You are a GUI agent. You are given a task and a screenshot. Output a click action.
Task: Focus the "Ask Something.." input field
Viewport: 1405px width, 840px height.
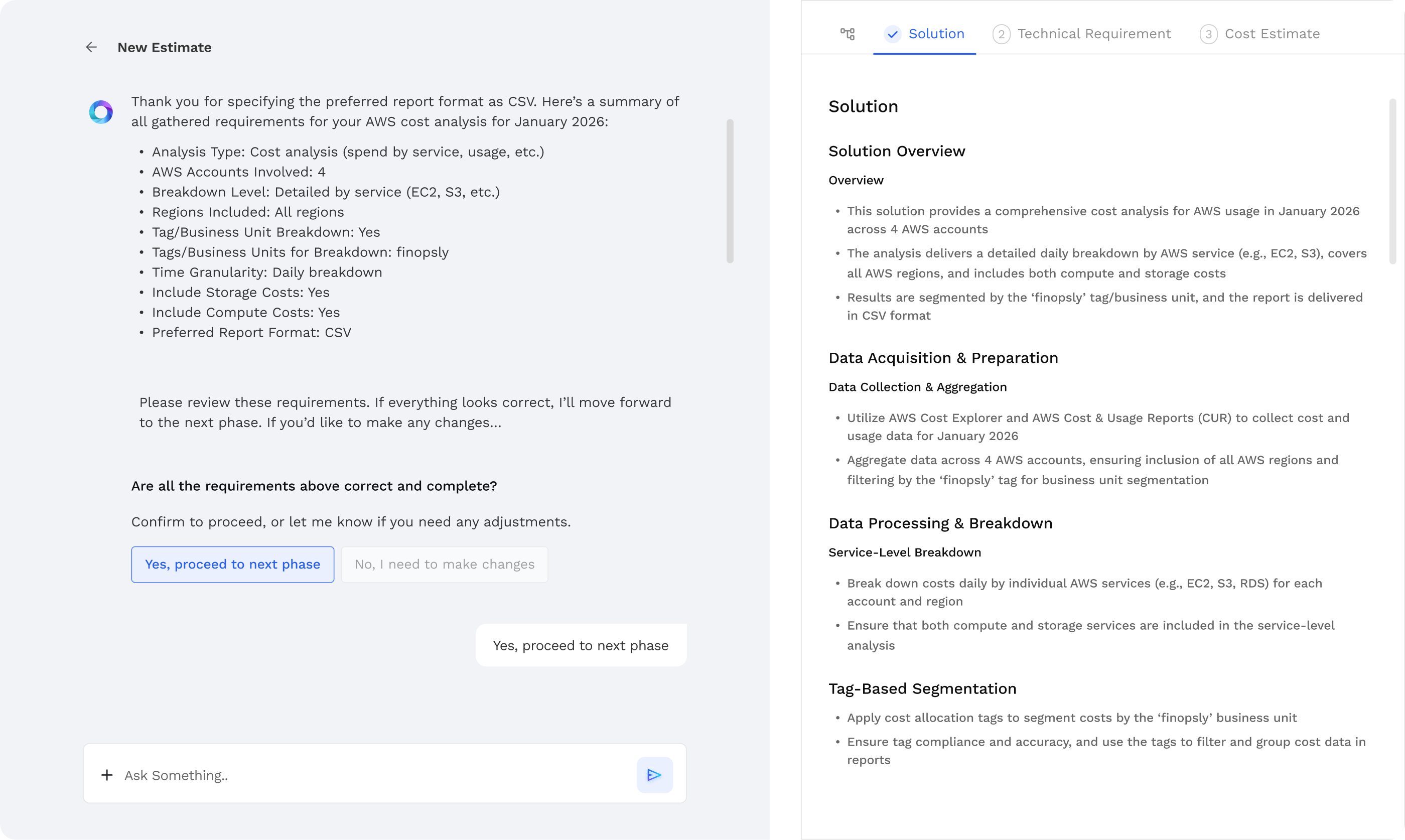373,775
